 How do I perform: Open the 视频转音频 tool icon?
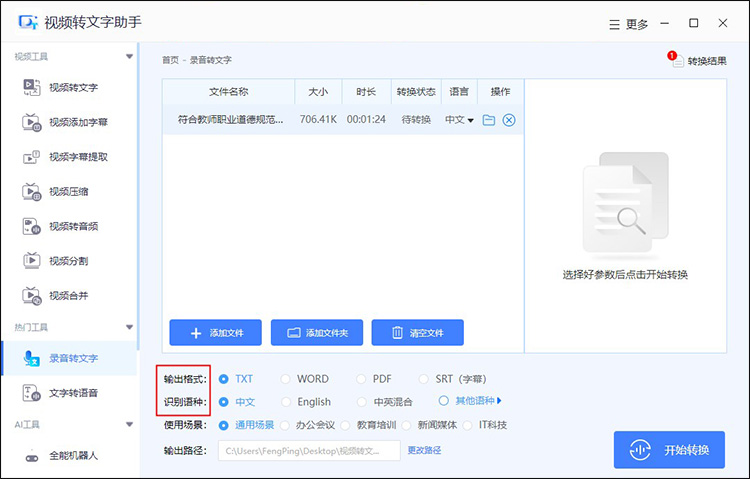32,226
